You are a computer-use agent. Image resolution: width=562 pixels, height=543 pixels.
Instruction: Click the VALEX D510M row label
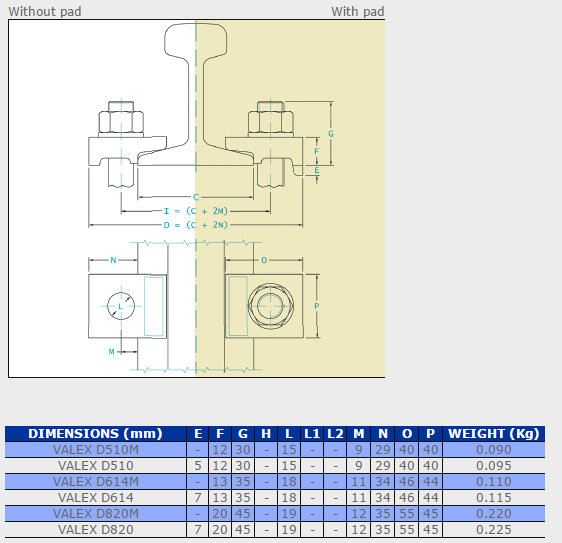point(96,450)
